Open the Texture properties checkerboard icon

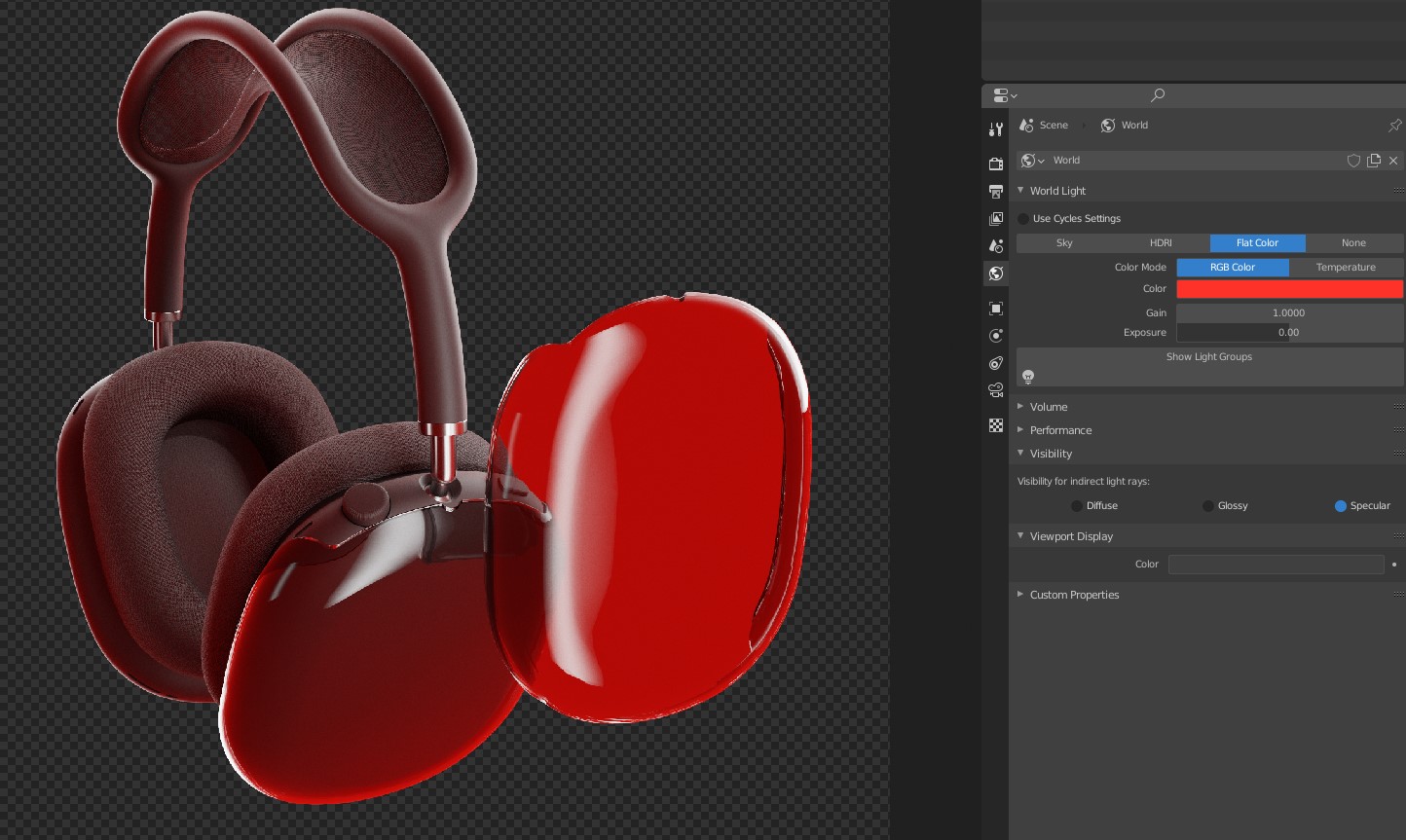click(x=995, y=425)
